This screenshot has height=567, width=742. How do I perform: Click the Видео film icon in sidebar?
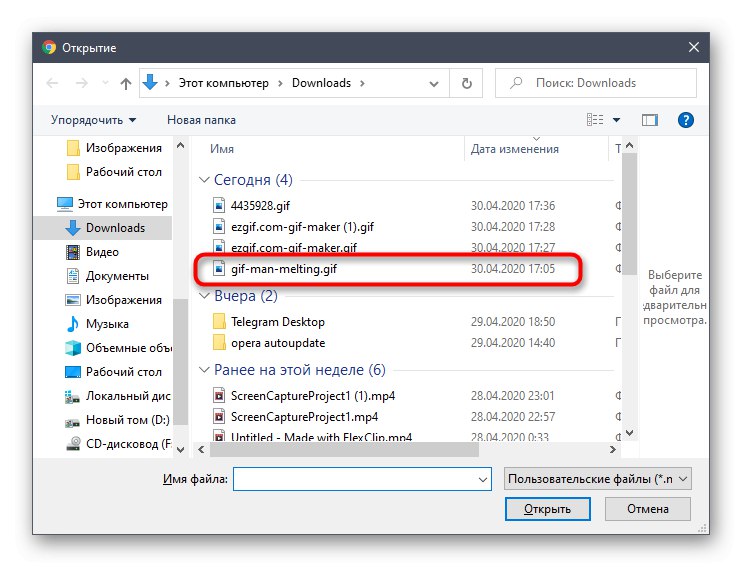click(73, 252)
